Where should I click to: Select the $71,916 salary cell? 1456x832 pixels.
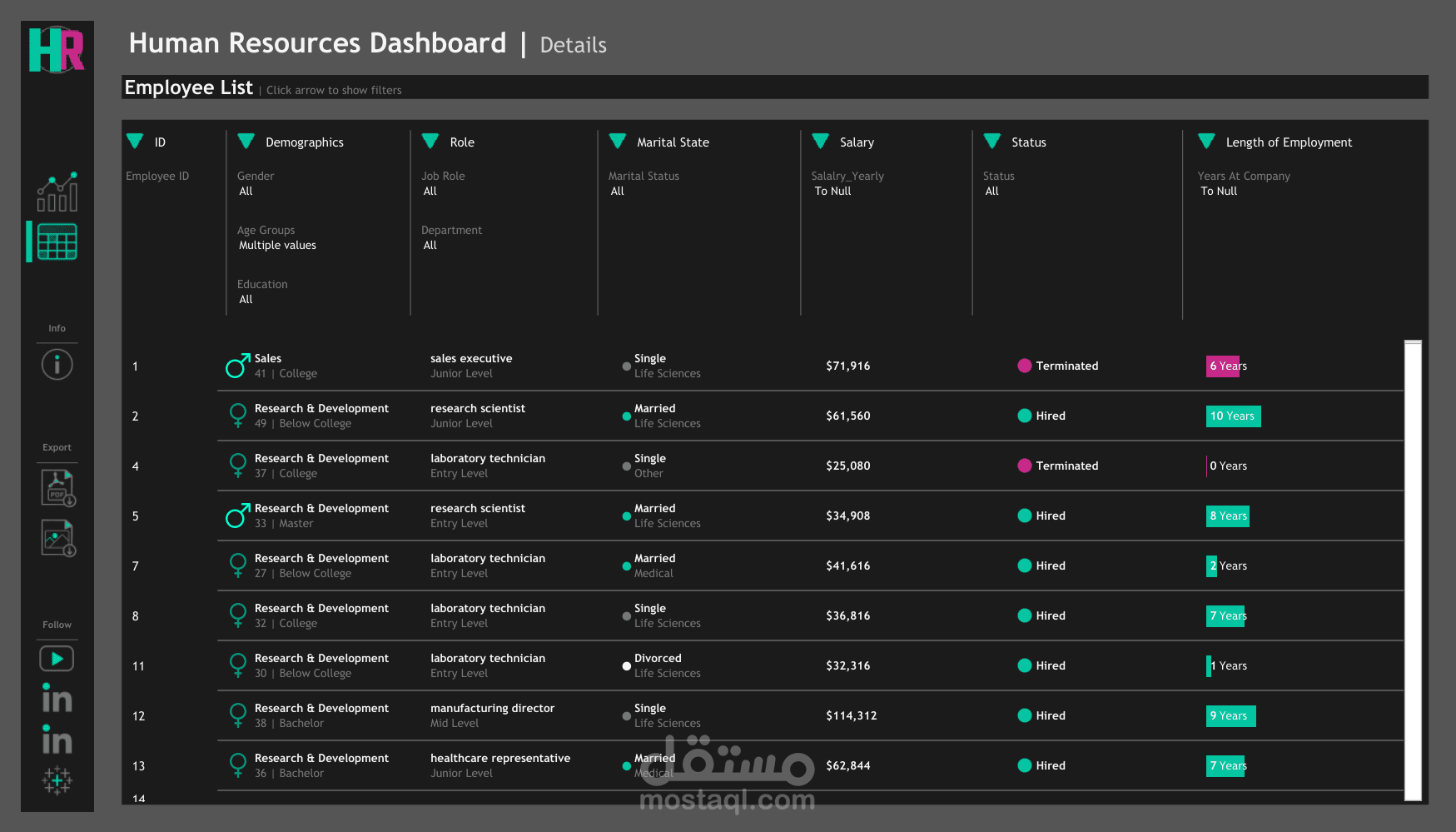pyautogui.click(x=848, y=366)
